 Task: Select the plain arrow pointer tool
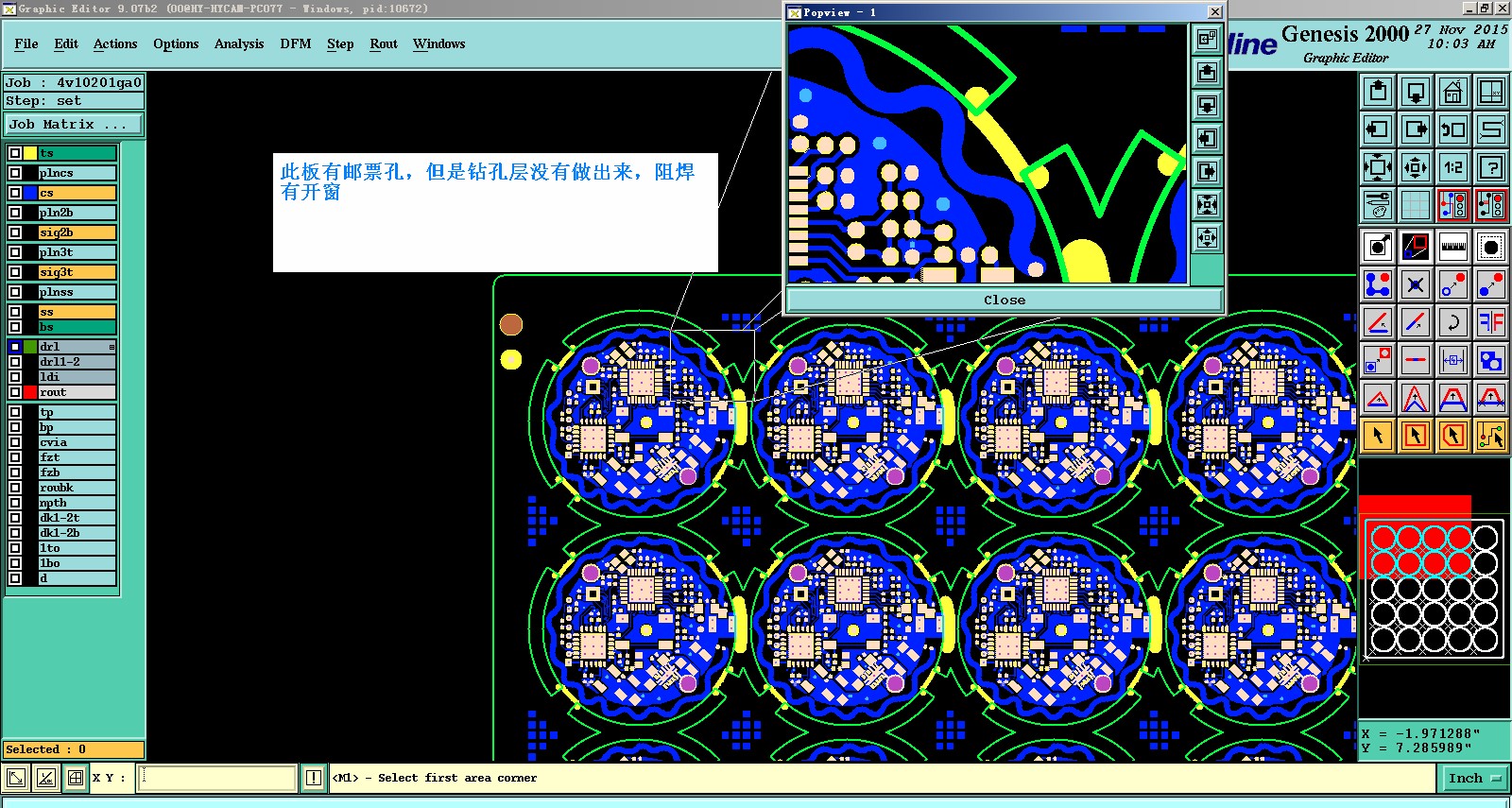click(1378, 436)
